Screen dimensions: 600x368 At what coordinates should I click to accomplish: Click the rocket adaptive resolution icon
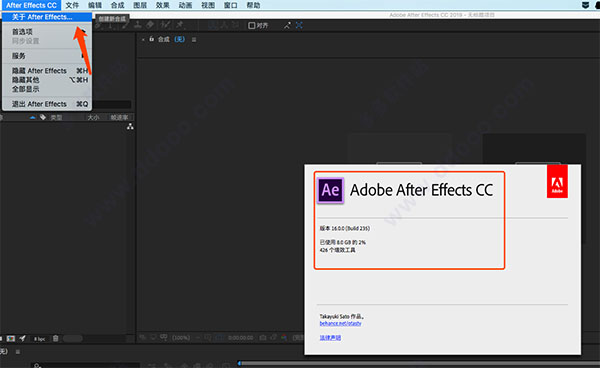tap(23, 338)
